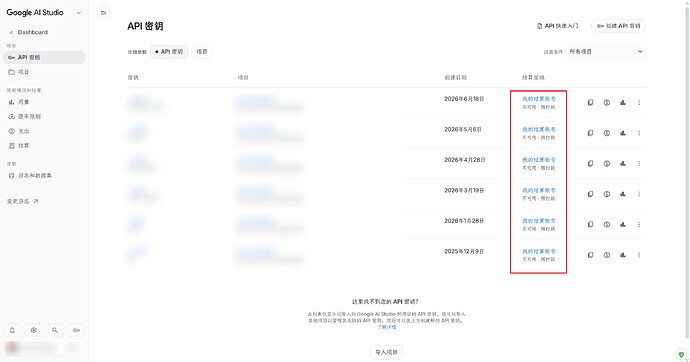Screen dimensions: 690x362
Task: Click the 创建 API 密钥 button
Action: click(618, 26)
